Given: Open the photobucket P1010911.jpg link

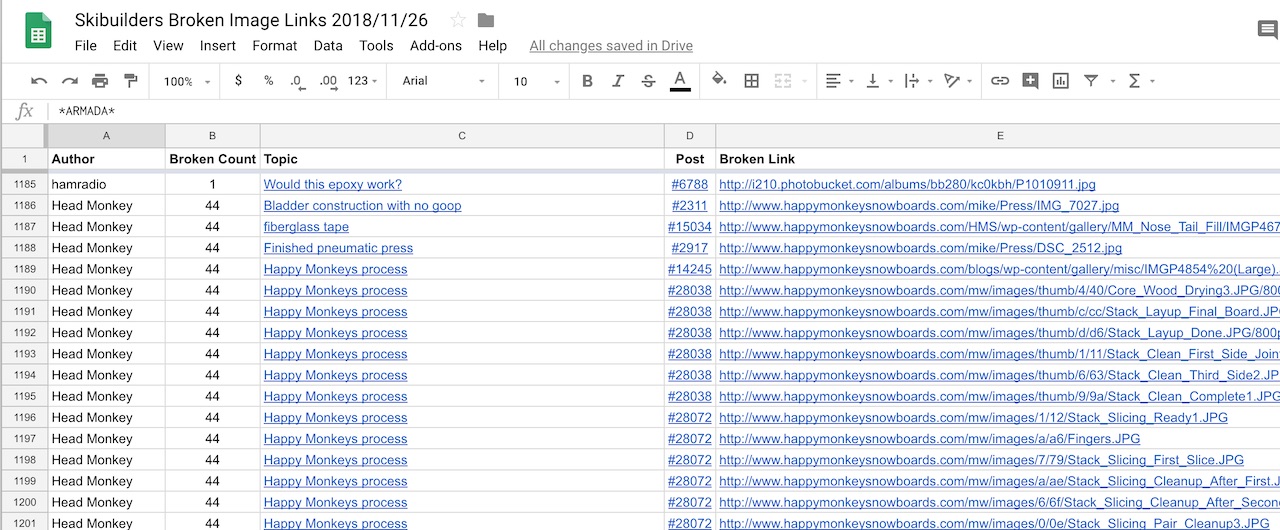Looking at the screenshot, I should tap(907, 184).
